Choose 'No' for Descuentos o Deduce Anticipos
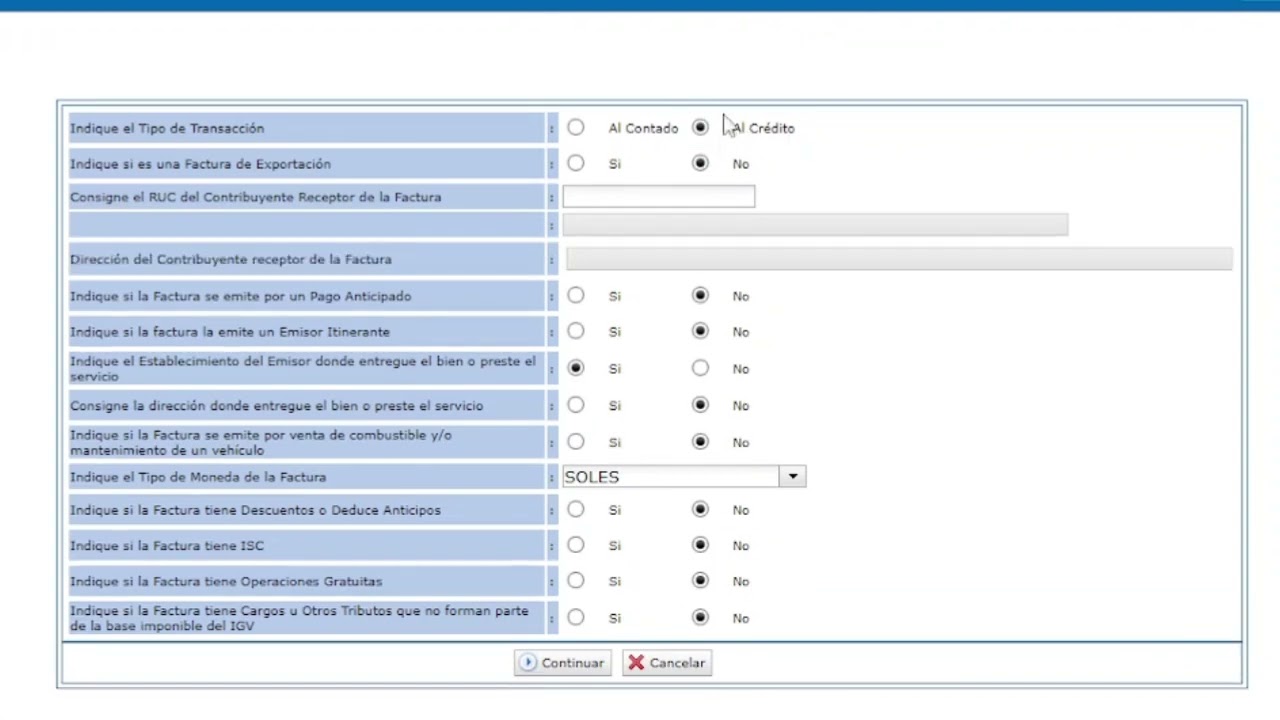Image resolution: width=1280 pixels, height=720 pixels. [700, 509]
